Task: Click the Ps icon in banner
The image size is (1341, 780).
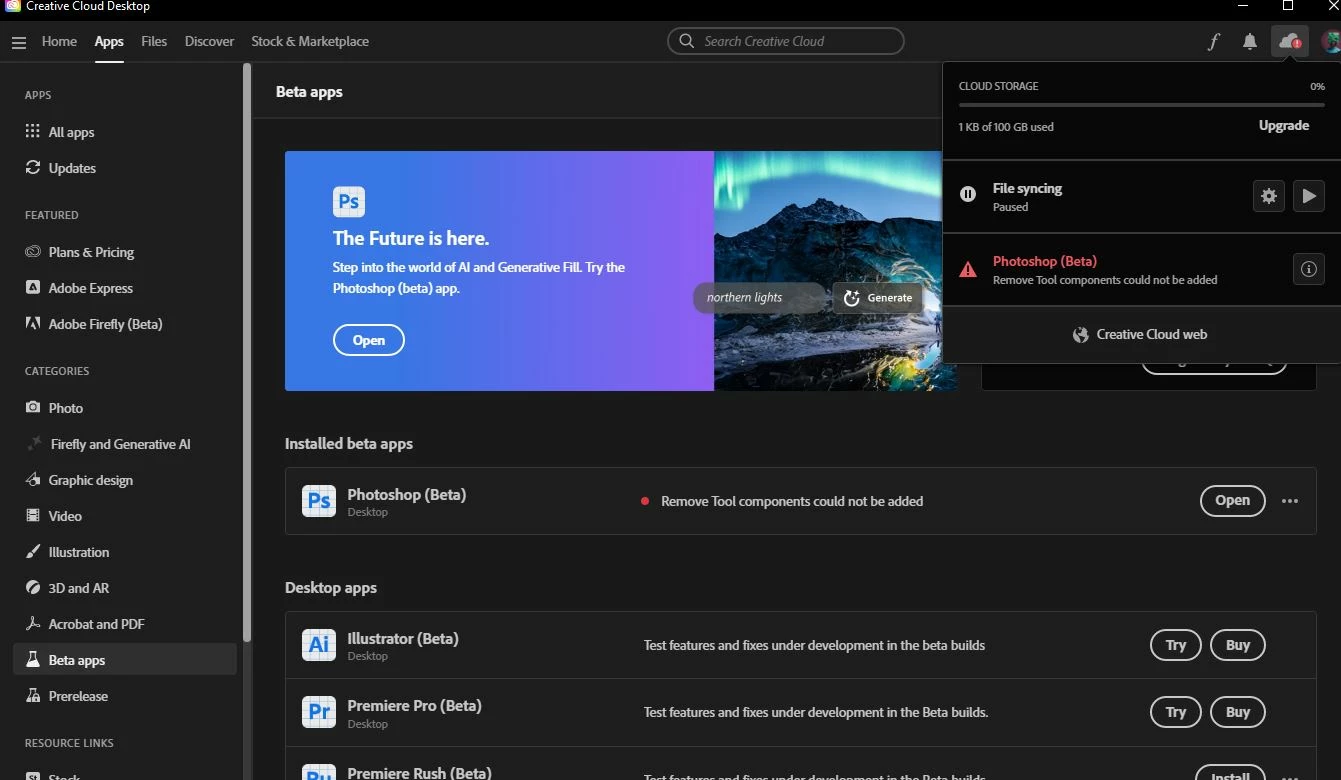Action: (349, 201)
